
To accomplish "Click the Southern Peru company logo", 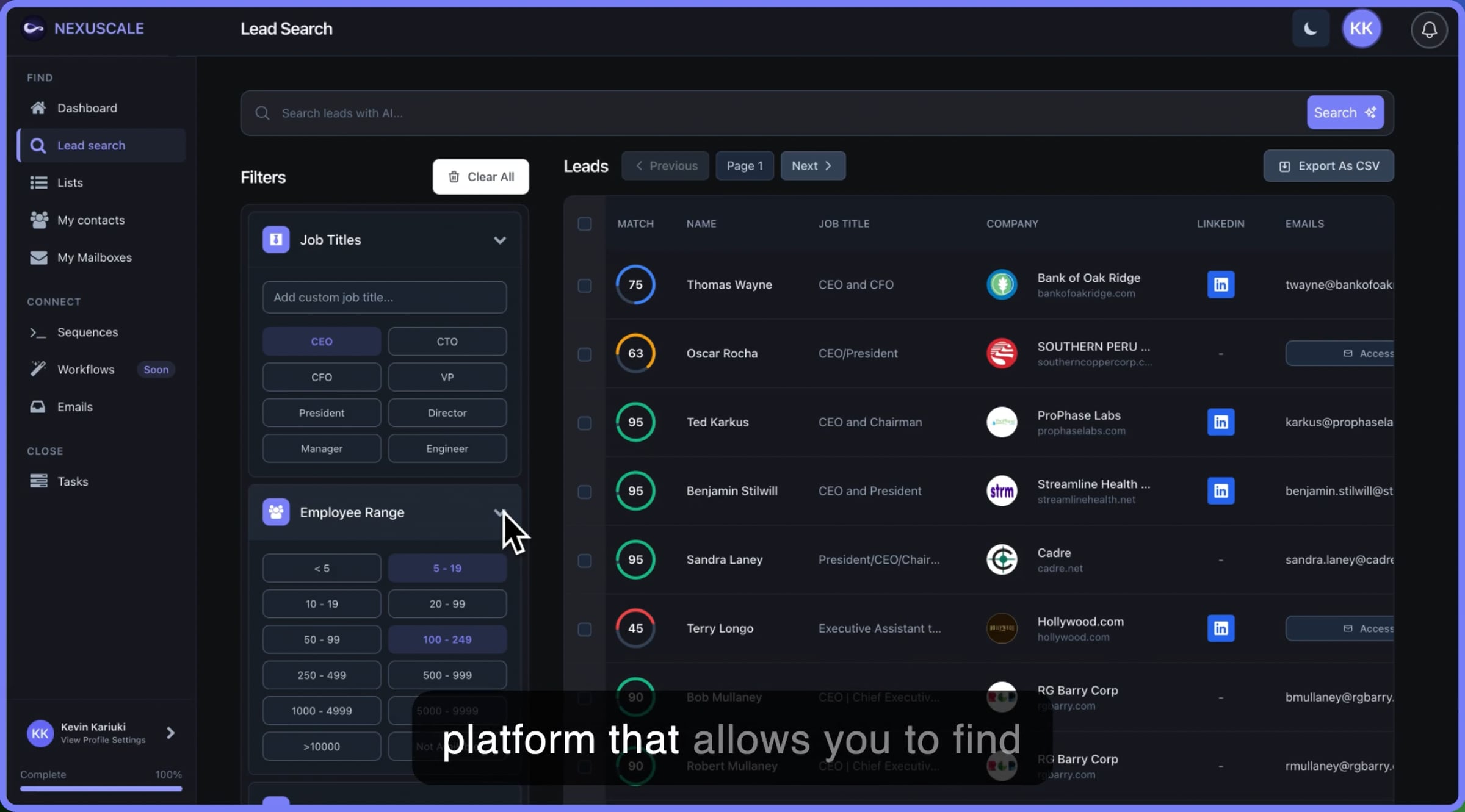I will pos(1002,353).
